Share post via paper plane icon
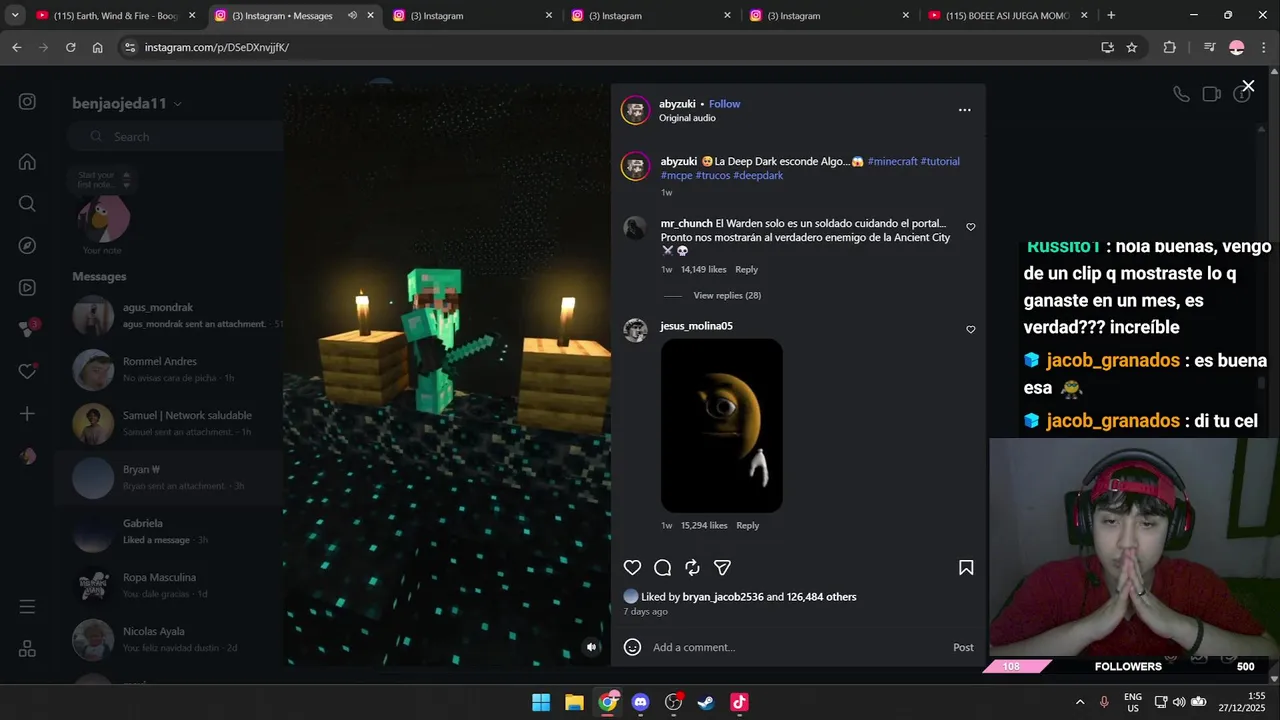 722,568
